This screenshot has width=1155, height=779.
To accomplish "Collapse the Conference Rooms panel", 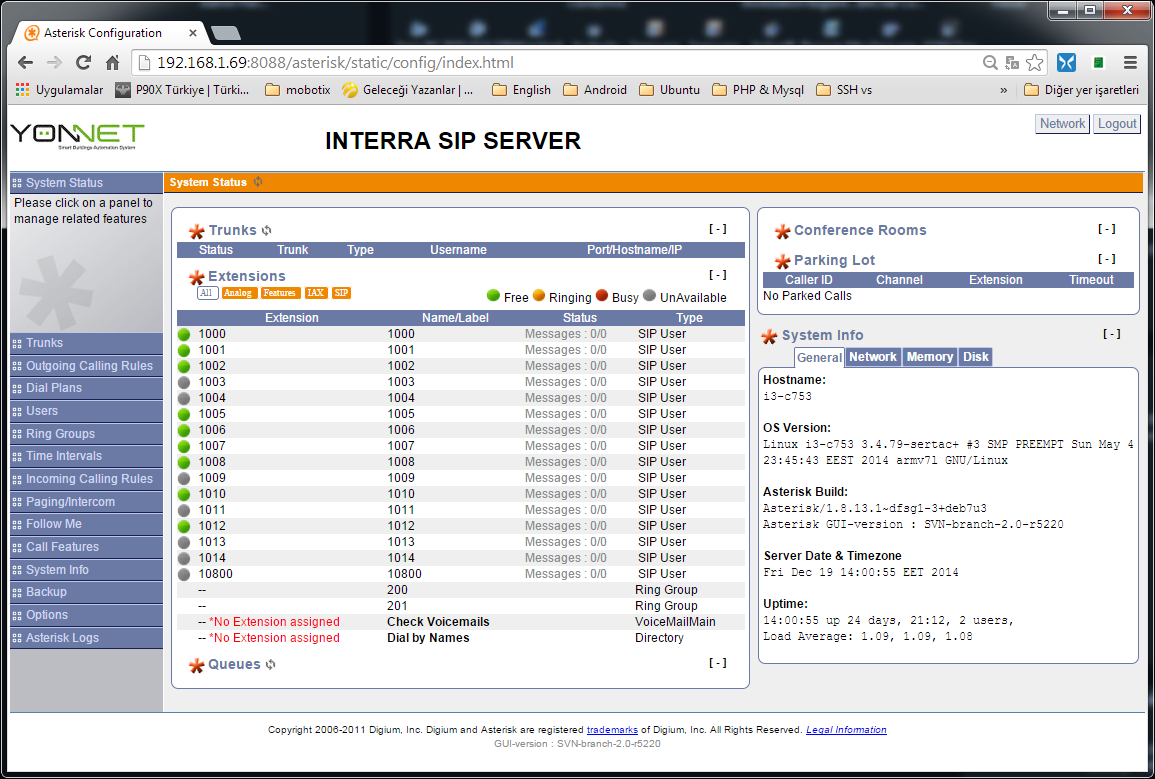I will tap(1106, 229).
